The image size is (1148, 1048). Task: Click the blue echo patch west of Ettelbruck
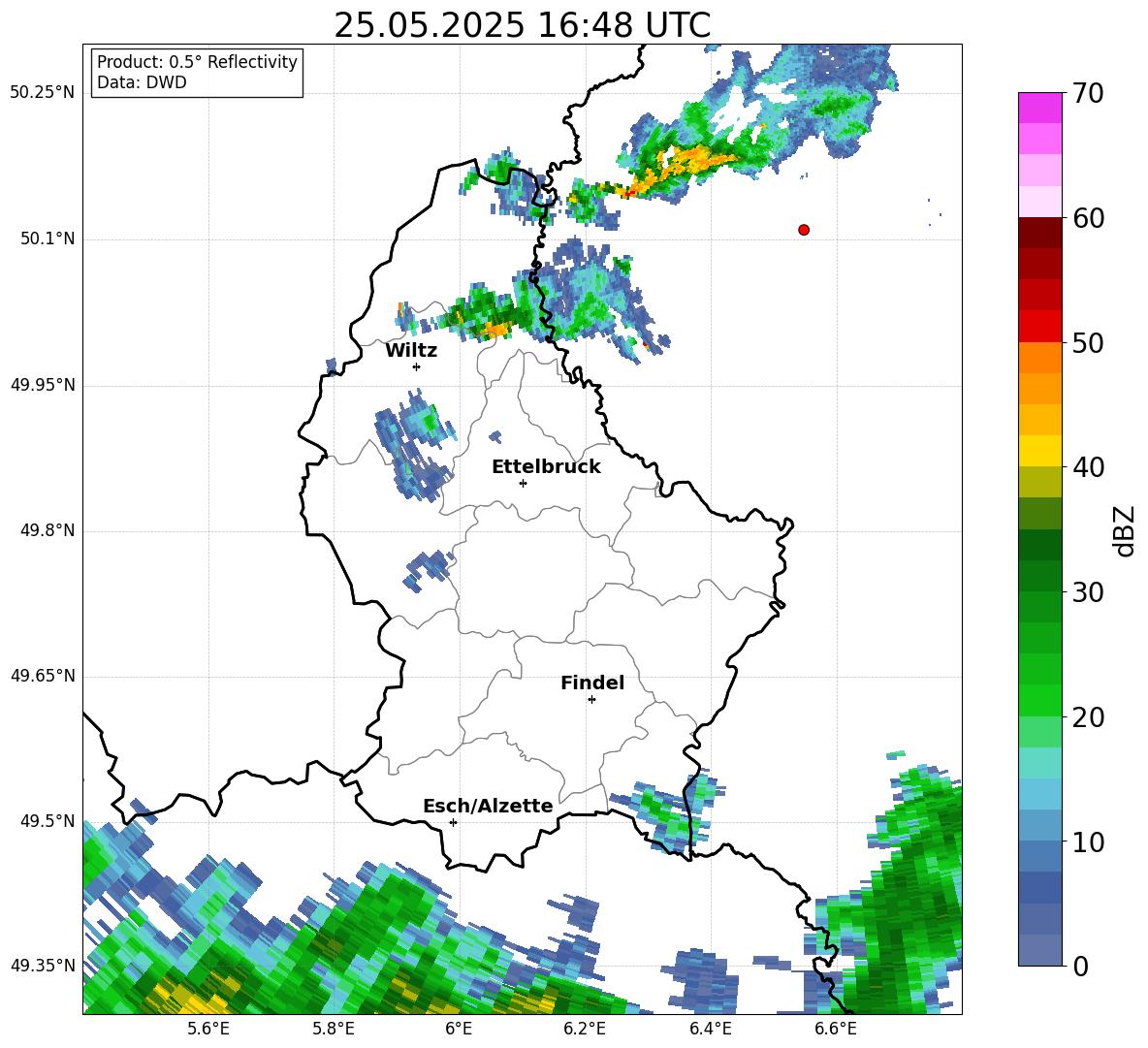(x=416, y=445)
